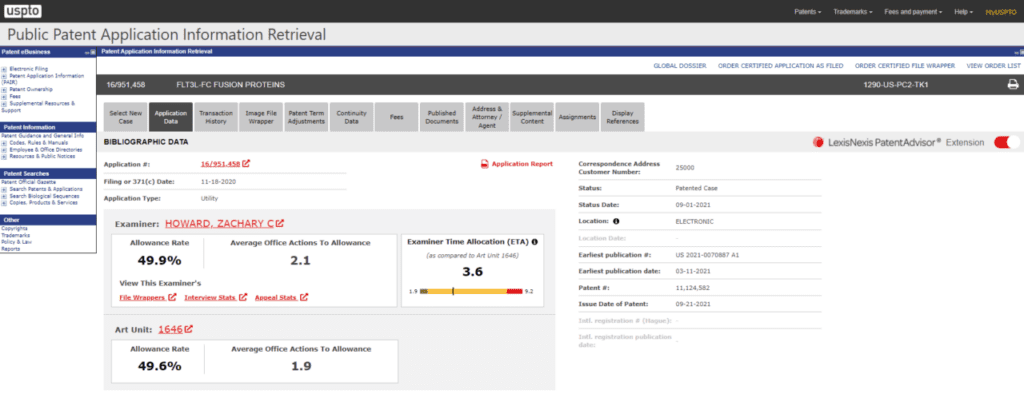This screenshot has width=1024, height=394.
Task: Expand Supplemental Resources & Support node
Action: click(x=4, y=103)
